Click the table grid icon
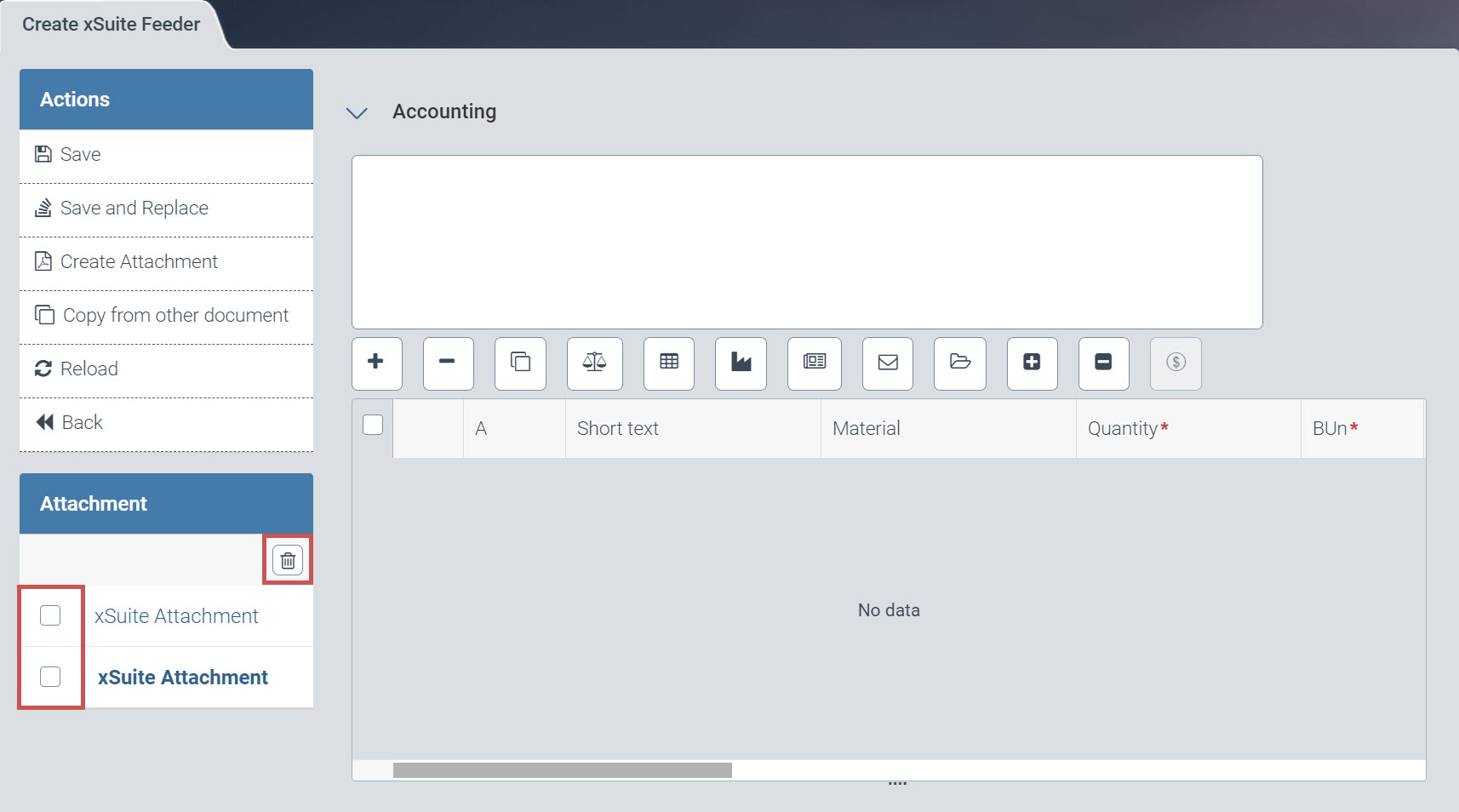Viewport: 1459px width, 812px height. (x=669, y=363)
